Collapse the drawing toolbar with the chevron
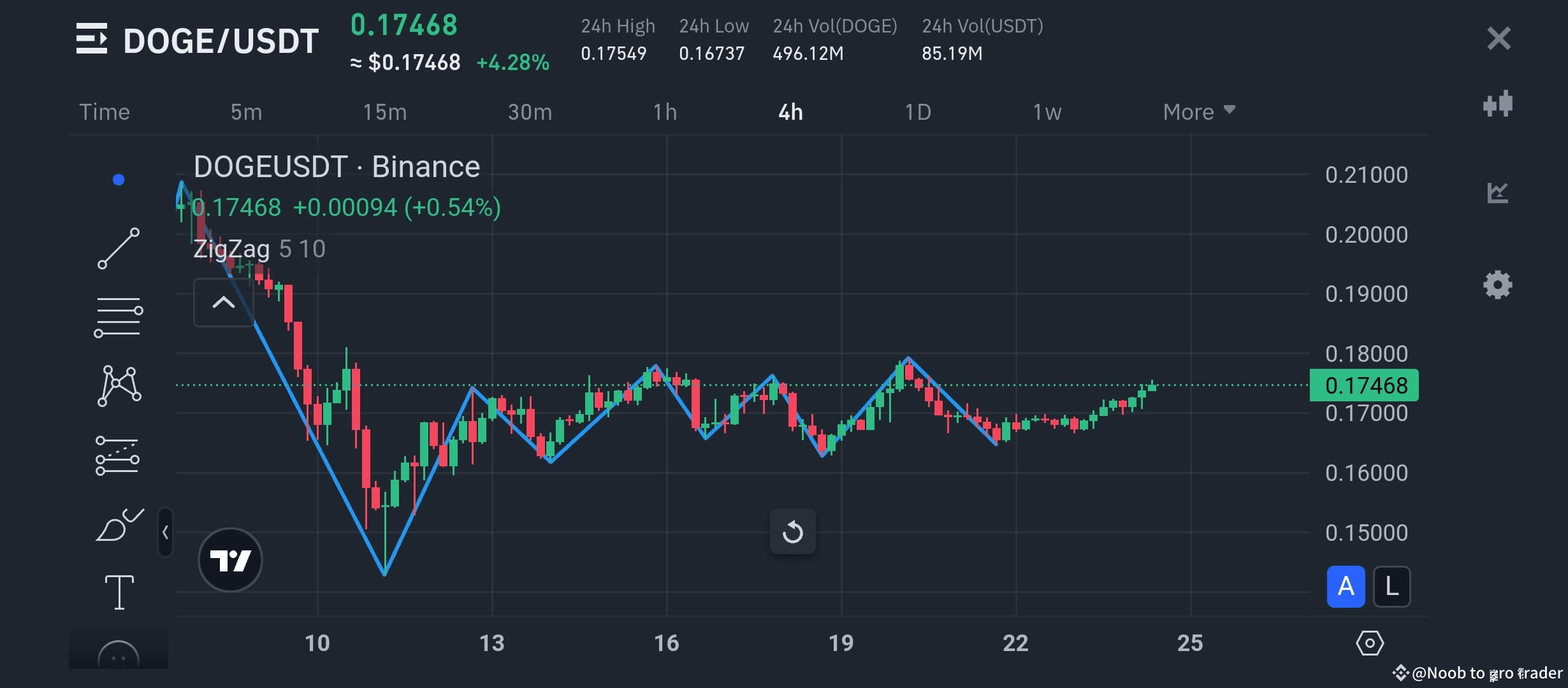 (x=224, y=302)
